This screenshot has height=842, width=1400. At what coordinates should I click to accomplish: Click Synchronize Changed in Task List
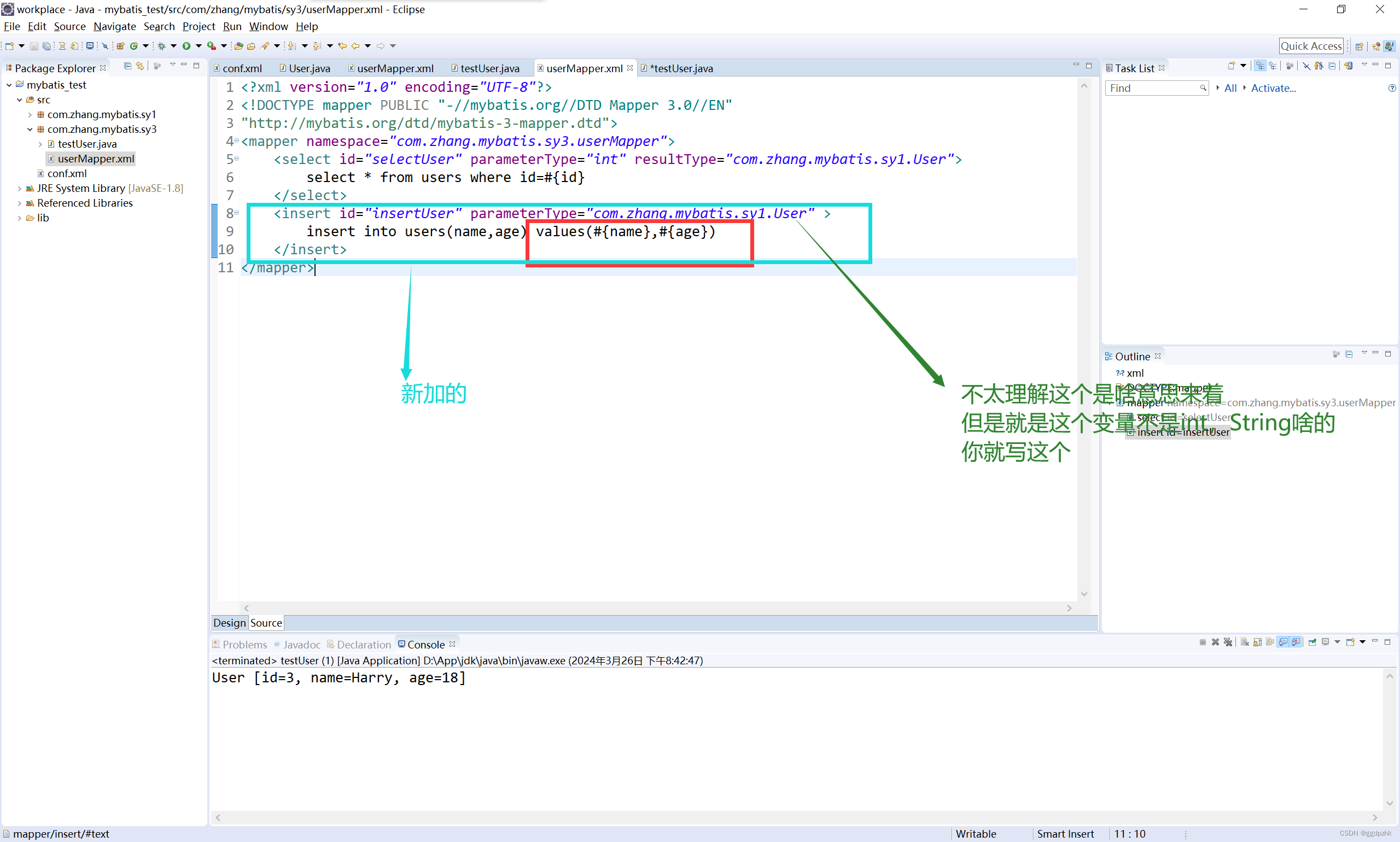click(x=1349, y=66)
